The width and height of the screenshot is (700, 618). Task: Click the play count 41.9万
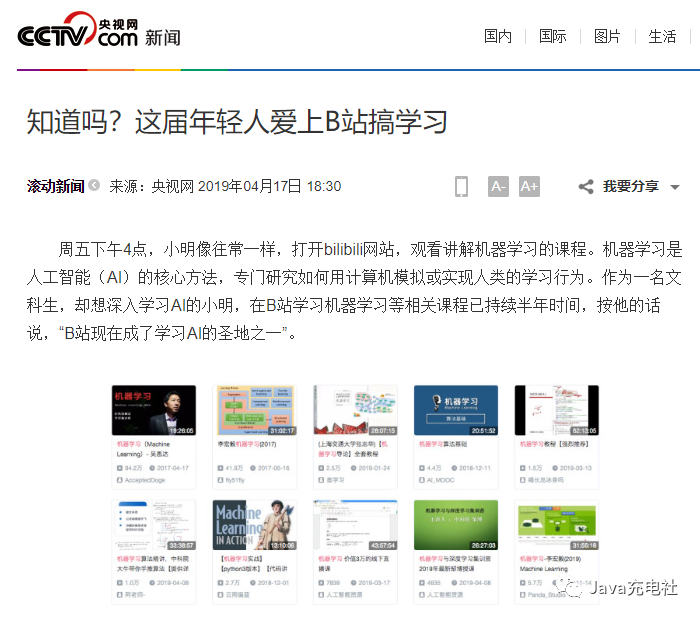tap(234, 468)
